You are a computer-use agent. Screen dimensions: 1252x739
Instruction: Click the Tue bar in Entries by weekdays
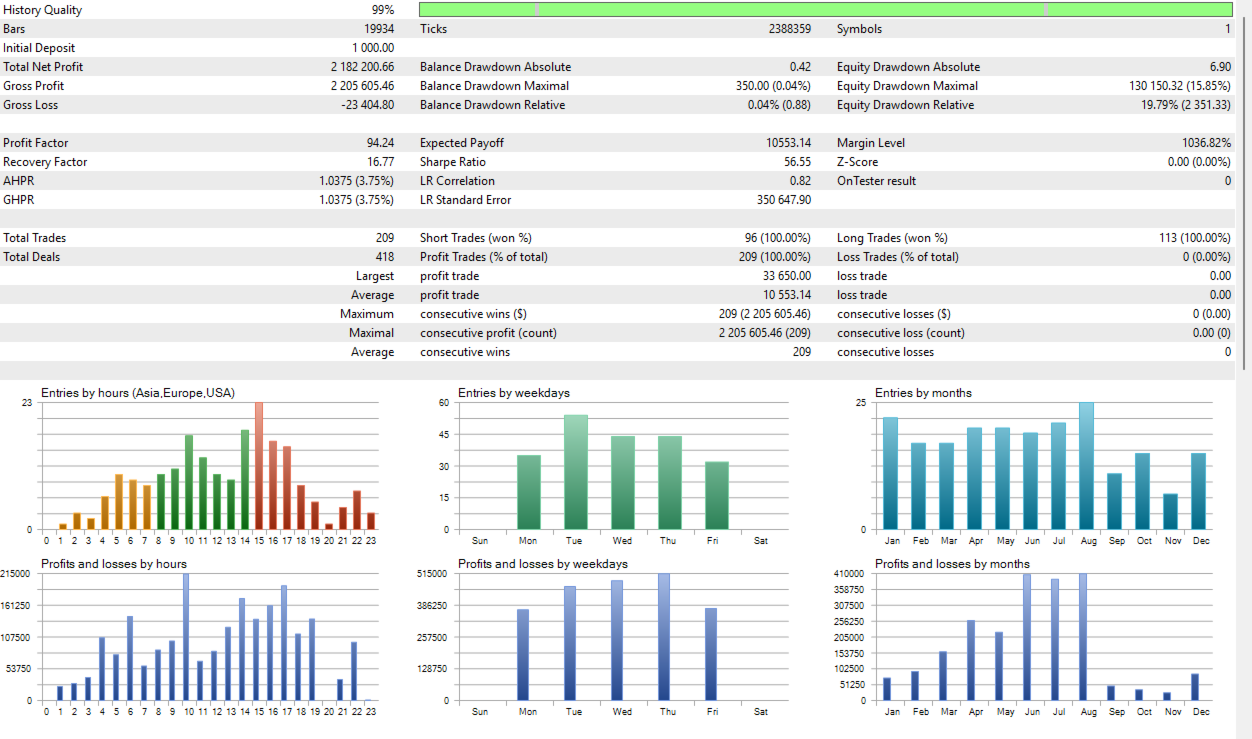pos(576,472)
